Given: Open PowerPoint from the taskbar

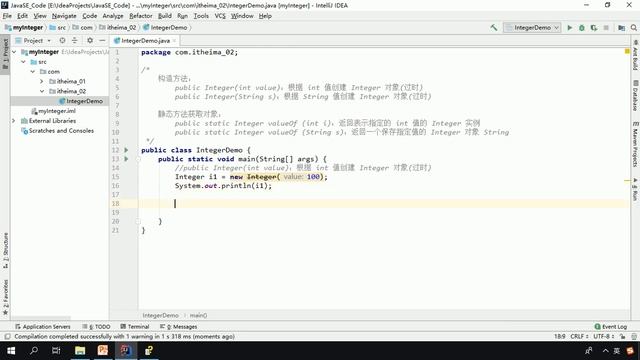Looking at the screenshot, I should [x=103, y=351].
